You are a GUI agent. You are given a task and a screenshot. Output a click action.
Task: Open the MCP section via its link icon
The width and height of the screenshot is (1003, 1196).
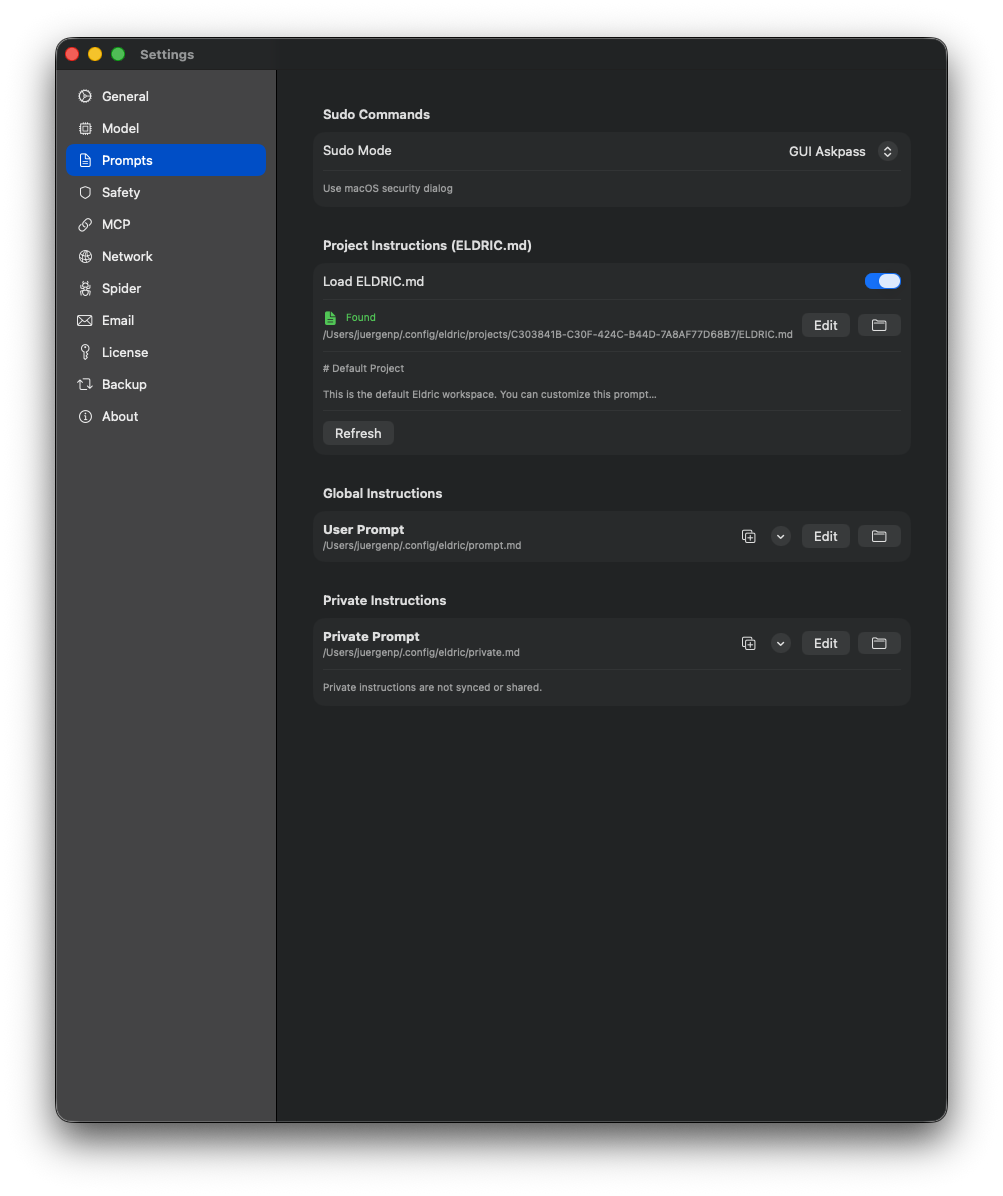(x=86, y=224)
